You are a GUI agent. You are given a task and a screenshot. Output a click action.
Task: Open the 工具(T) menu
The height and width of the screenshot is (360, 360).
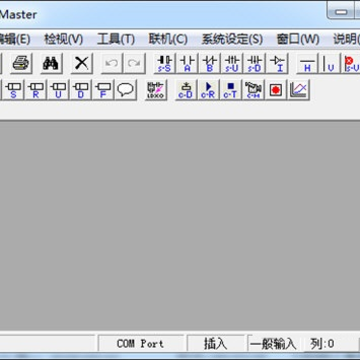(116, 39)
